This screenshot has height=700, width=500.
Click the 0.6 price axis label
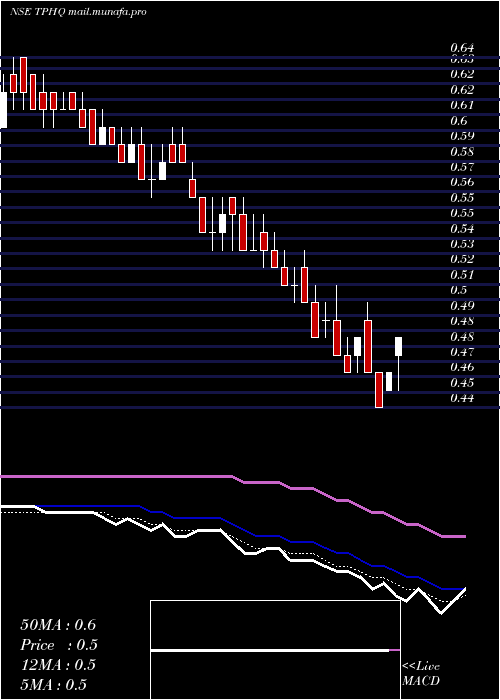pos(458,121)
